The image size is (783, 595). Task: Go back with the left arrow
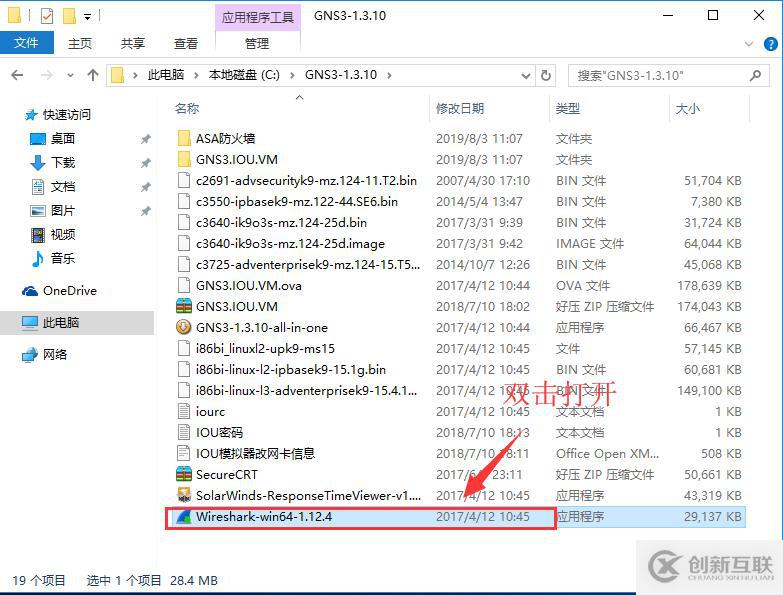[17, 75]
